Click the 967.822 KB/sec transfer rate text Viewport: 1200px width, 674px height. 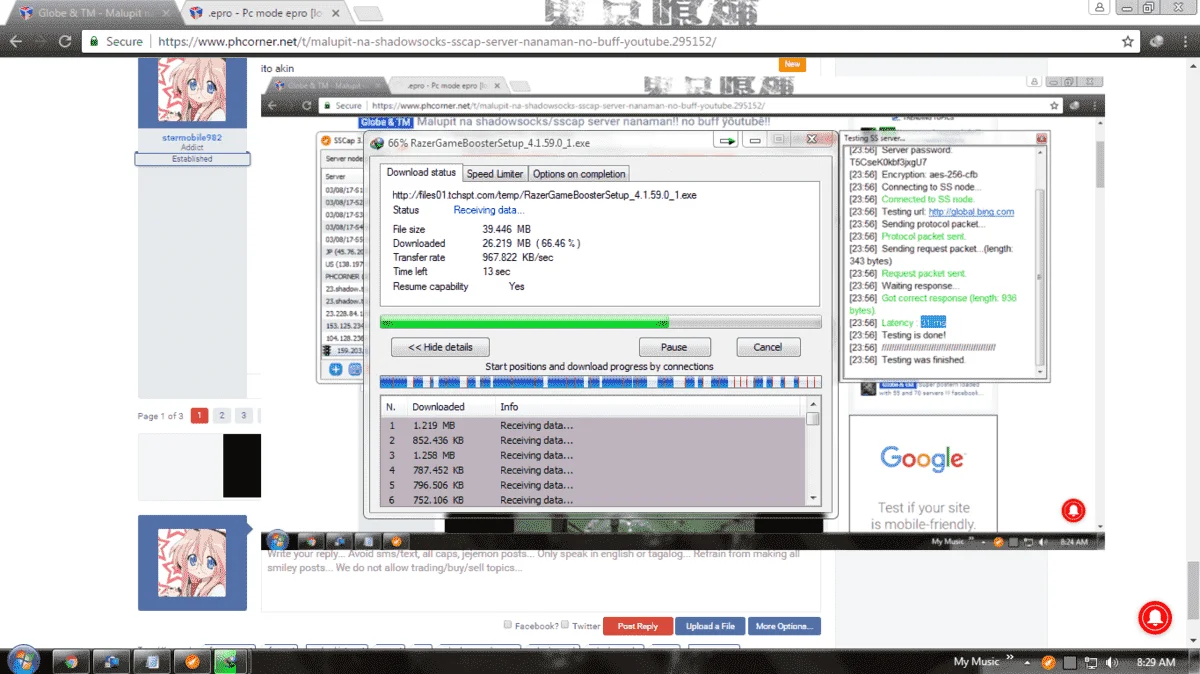coord(517,257)
